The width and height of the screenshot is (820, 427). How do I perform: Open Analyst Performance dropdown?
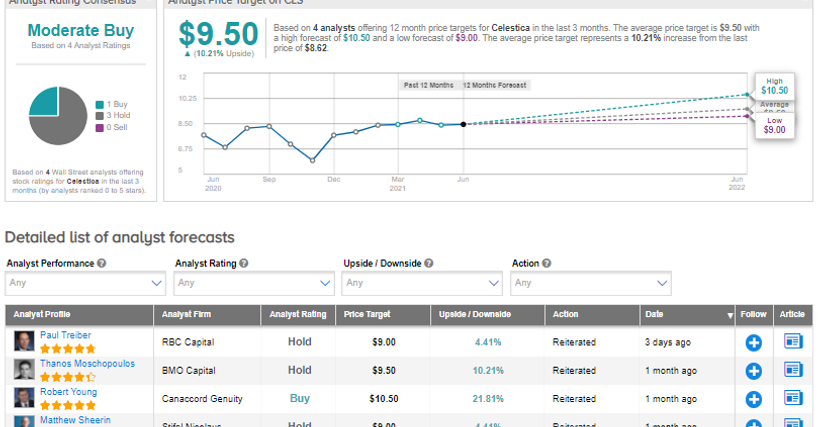click(85, 283)
